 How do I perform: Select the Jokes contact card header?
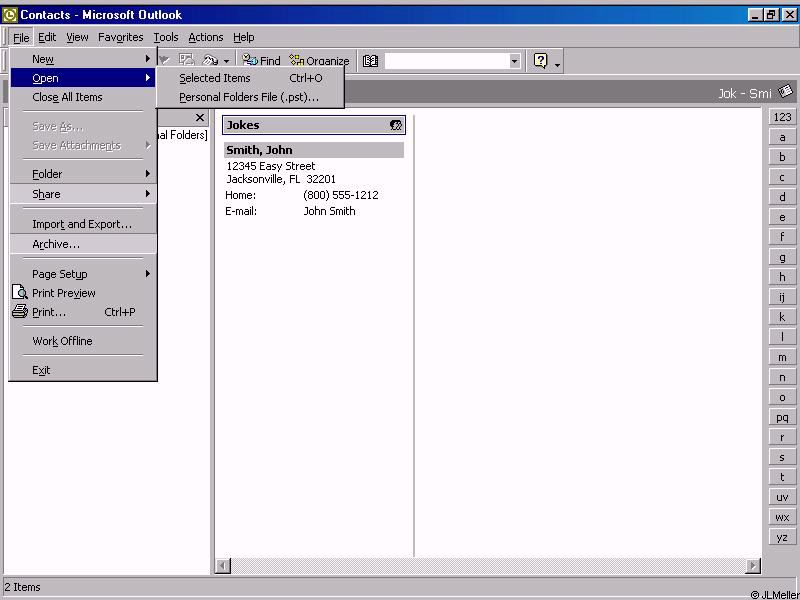[x=314, y=125]
